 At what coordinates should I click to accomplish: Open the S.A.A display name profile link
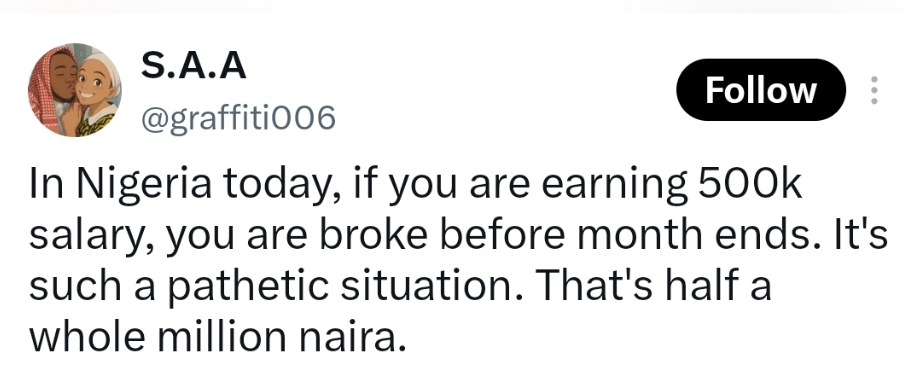pos(193,66)
